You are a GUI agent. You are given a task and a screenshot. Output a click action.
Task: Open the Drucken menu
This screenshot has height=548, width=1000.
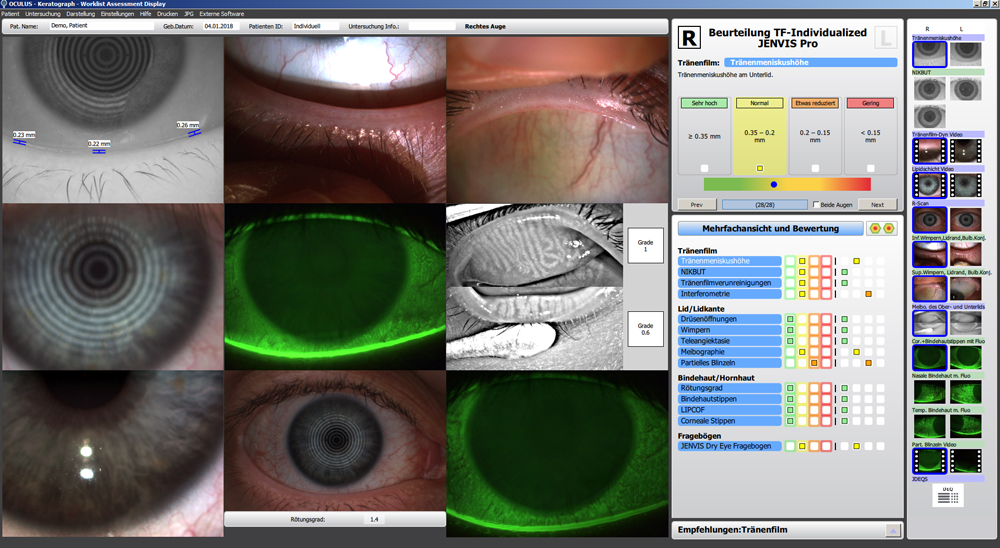pyautogui.click(x=167, y=14)
